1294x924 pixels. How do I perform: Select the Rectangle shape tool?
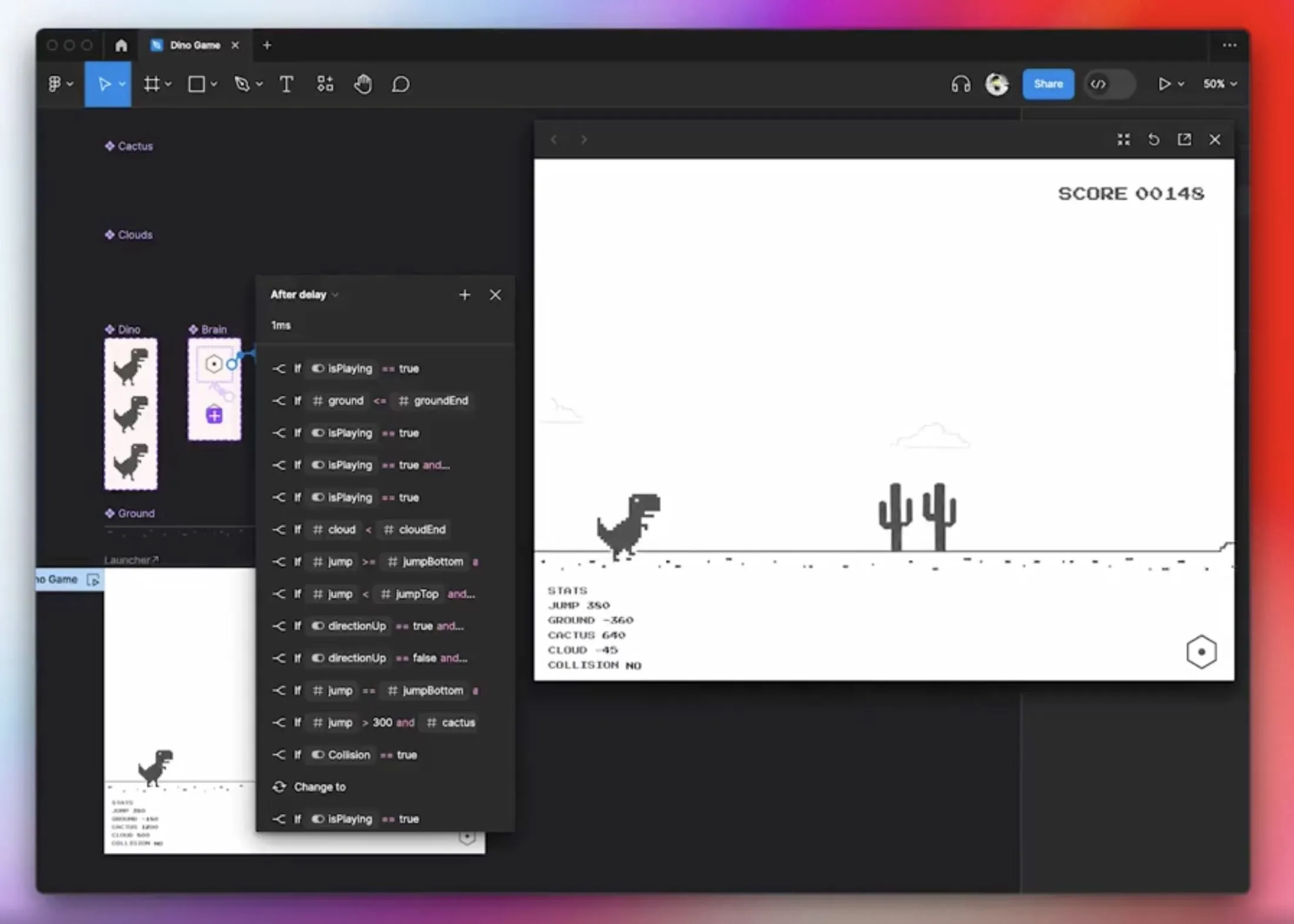point(197,84)
